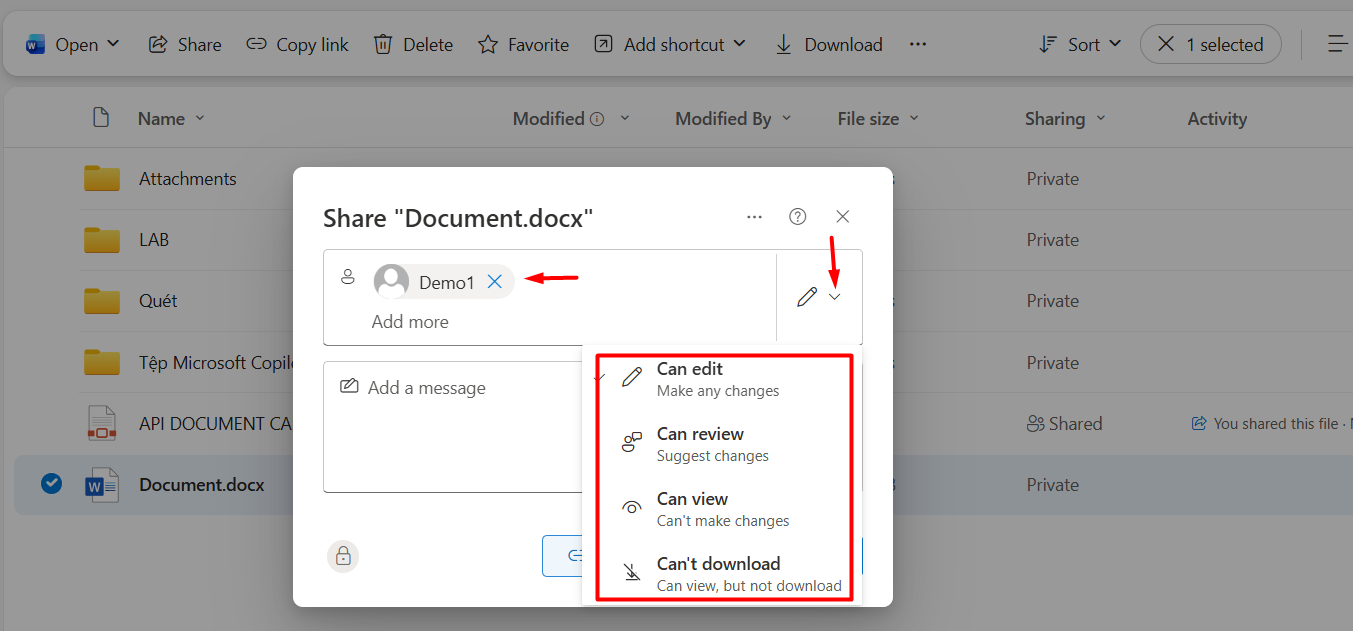The width and height of the screenshot is (1353, 631).
Task: Click the lock icon for sharing settings
Action: pyautogui.click(x=343, y=556)
